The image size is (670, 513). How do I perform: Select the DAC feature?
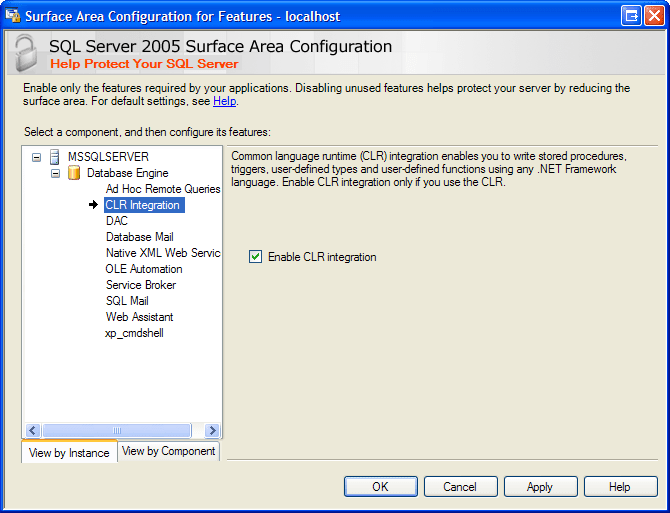tap(117, 221)
